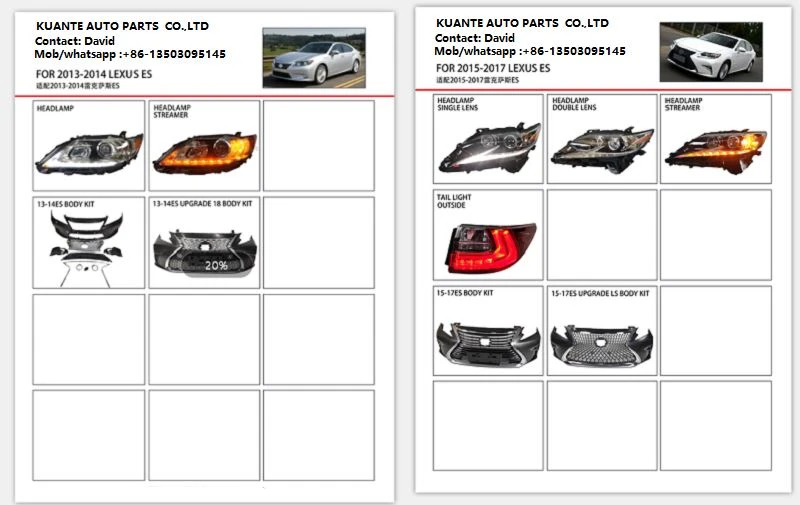The height and width of the screenshot is (505, 800).
Task: Select the KUANTE AUTO PARTS title on left page
Action: [x=122, y=26]
